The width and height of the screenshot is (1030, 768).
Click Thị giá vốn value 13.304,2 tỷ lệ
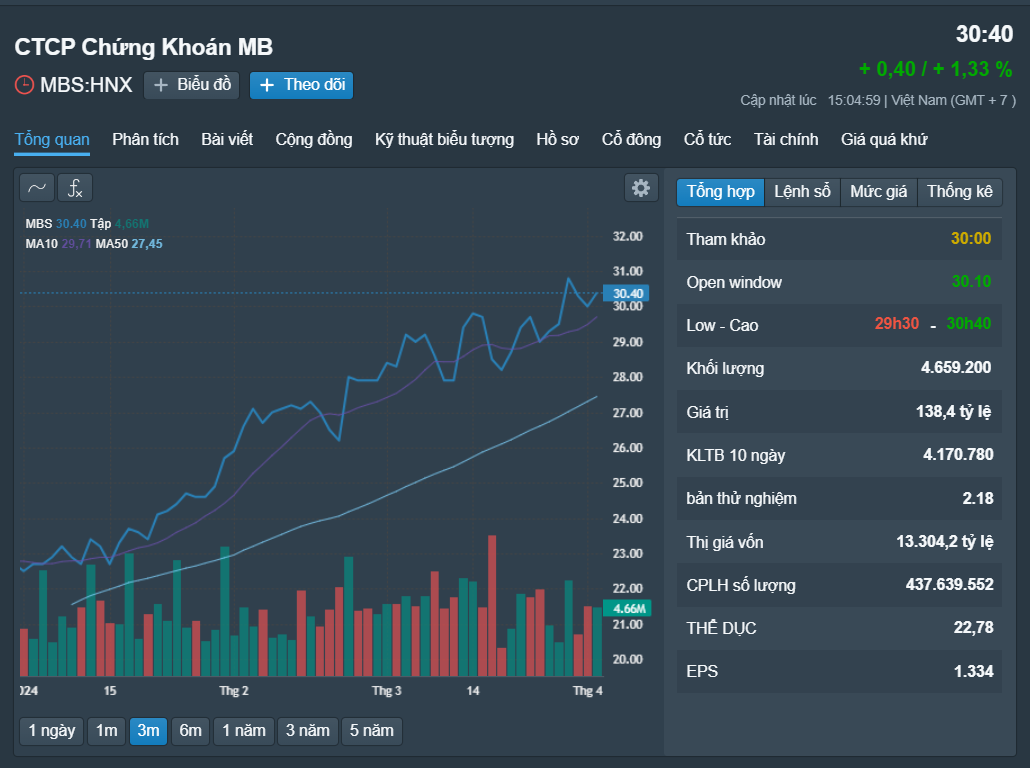945,542
